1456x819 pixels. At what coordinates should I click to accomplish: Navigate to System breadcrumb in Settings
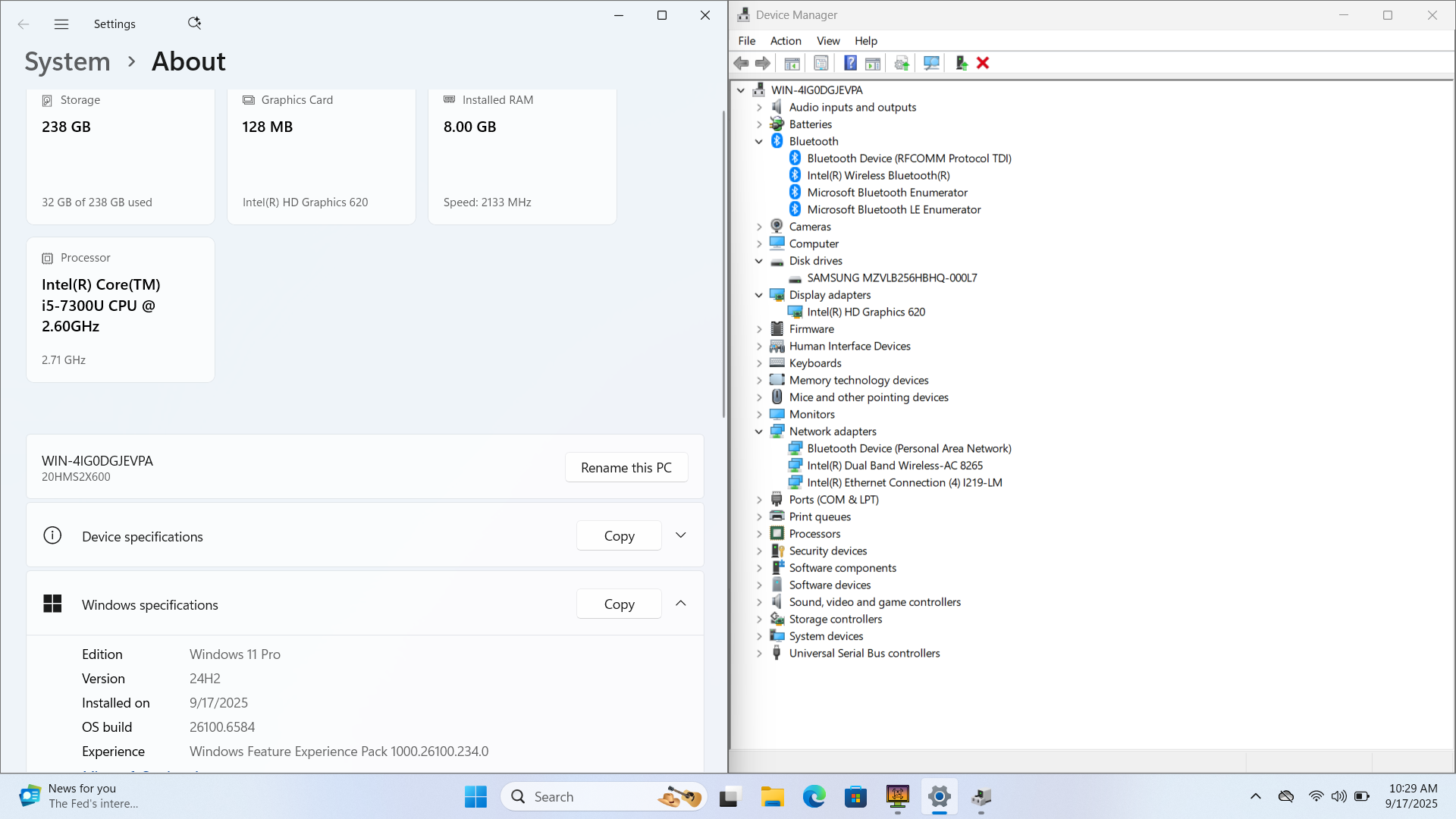67,61
